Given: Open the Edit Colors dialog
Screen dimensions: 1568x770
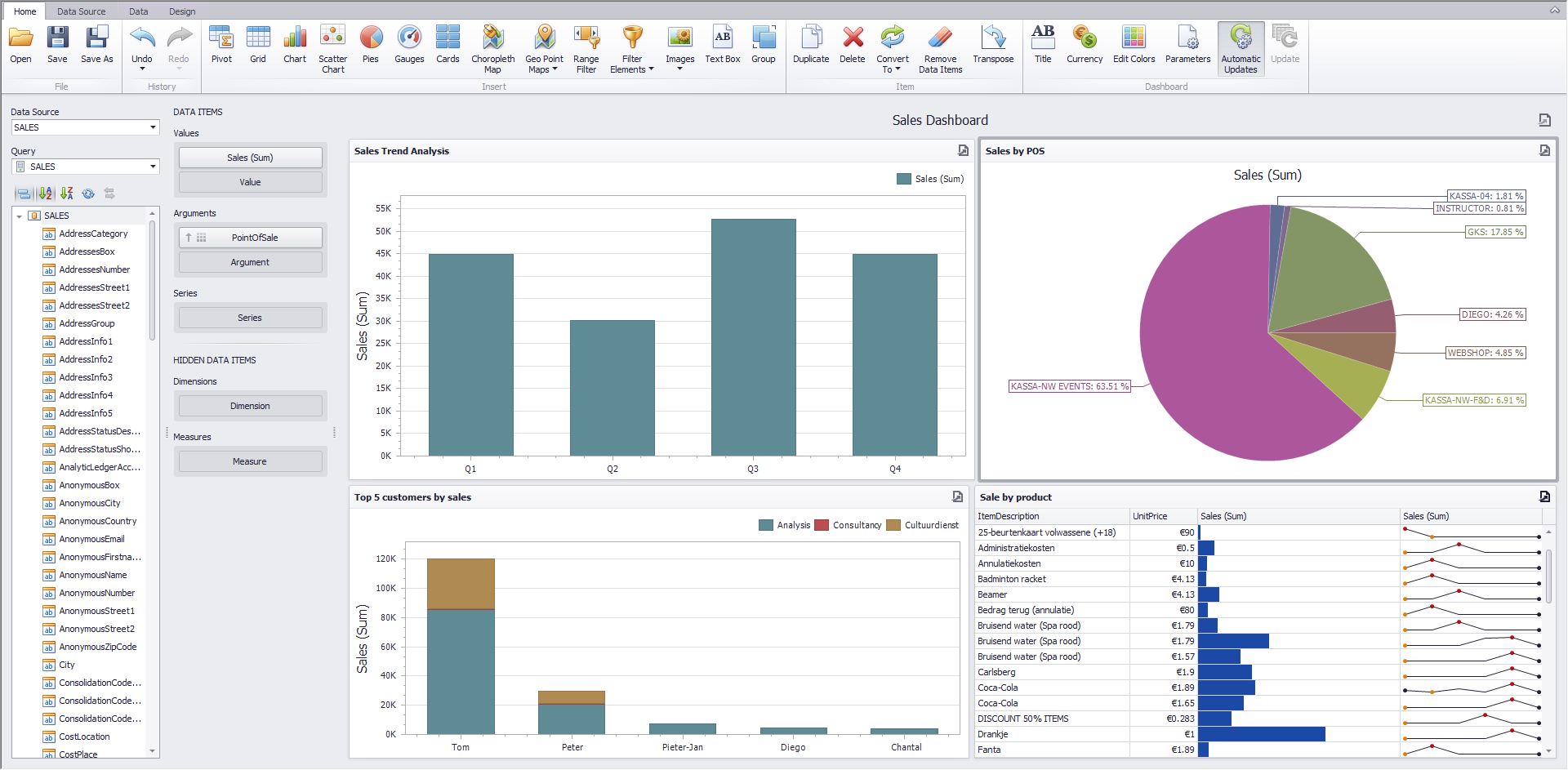Looking at the screenshot, I should click(1134, 46).
